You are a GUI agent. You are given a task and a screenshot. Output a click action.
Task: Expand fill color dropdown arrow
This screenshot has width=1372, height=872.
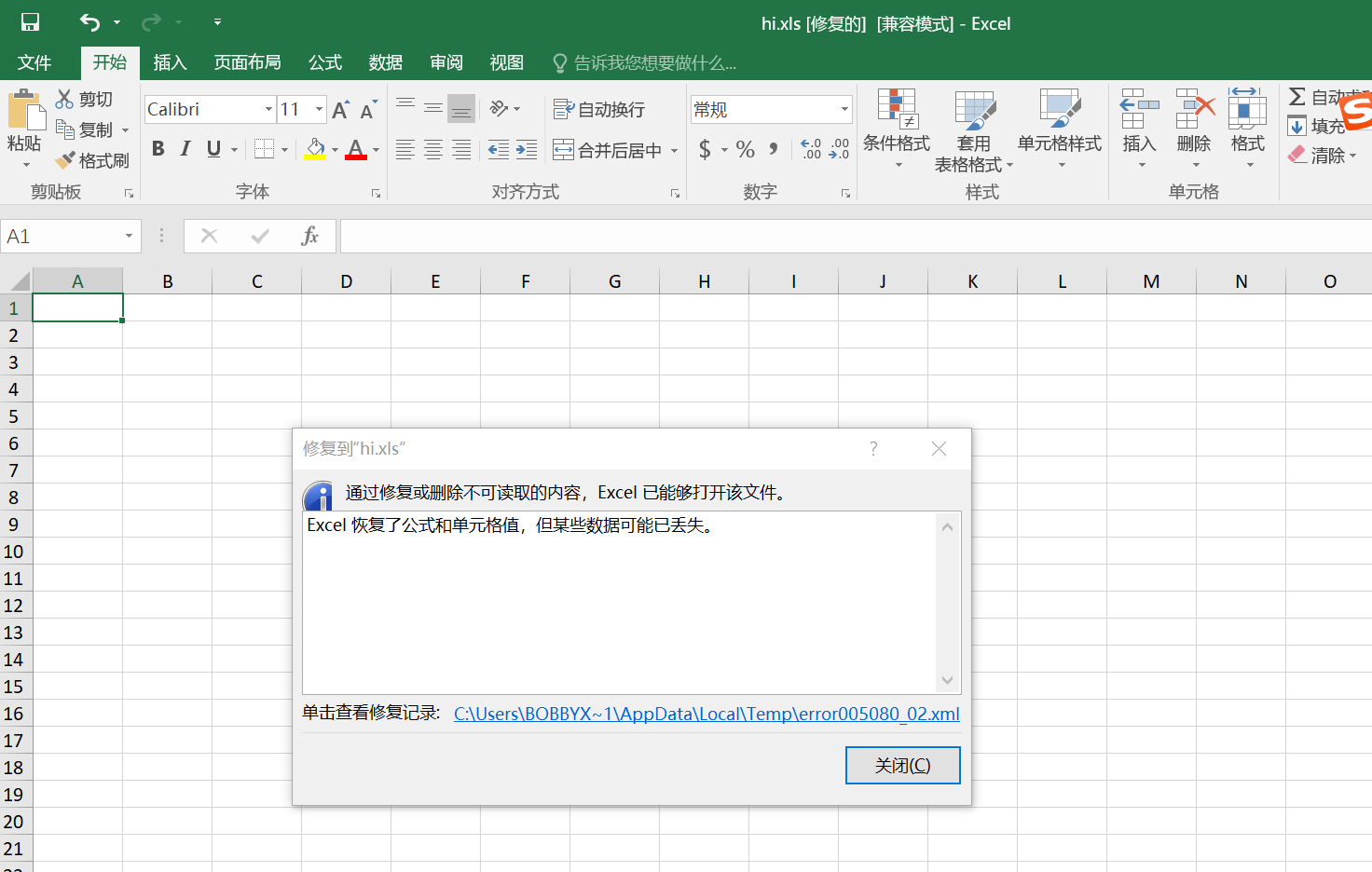coord(335,150)
